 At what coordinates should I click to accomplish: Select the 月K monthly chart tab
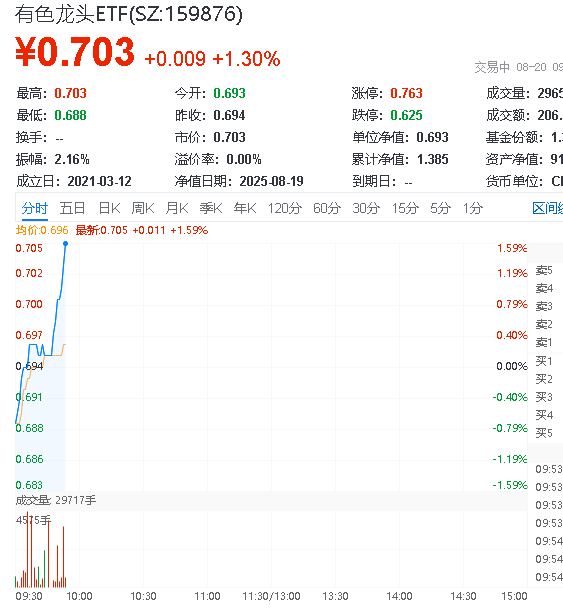[x=177, y=208]
